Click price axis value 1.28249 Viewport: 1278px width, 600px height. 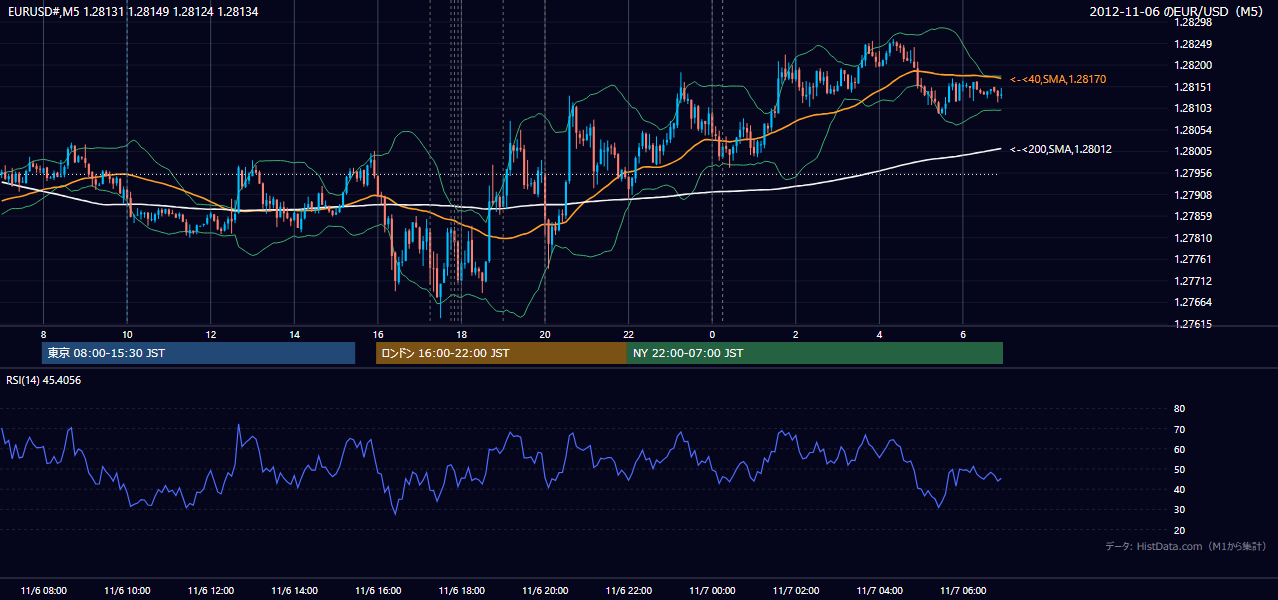click(x=1193, y=44)
